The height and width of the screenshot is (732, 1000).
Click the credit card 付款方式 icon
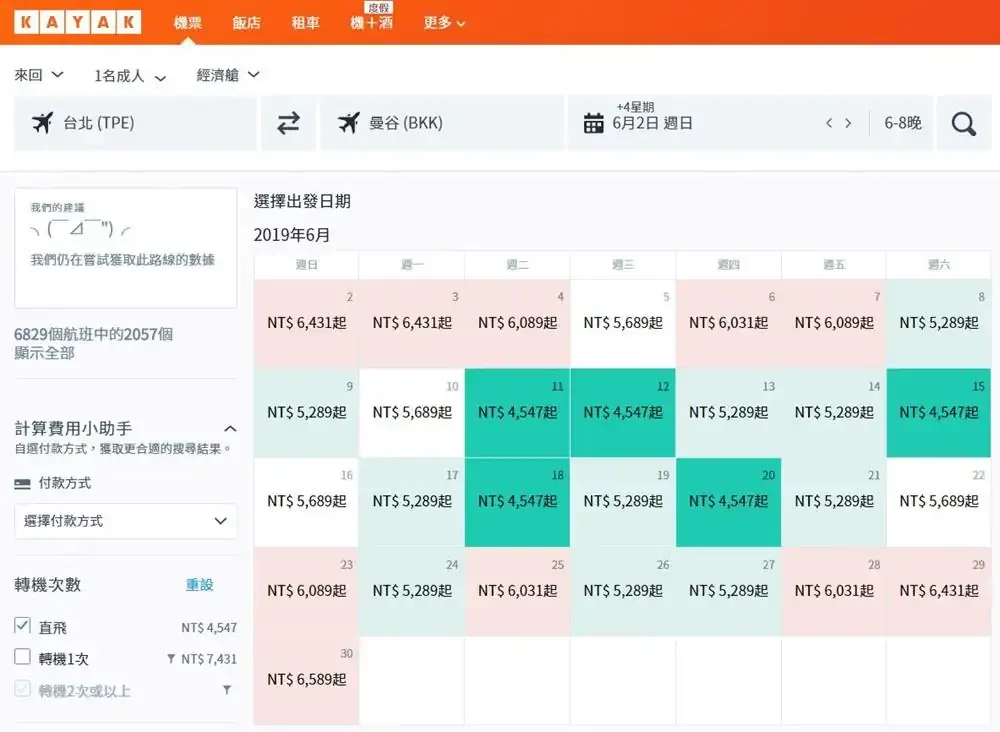(x=22, y=484)
